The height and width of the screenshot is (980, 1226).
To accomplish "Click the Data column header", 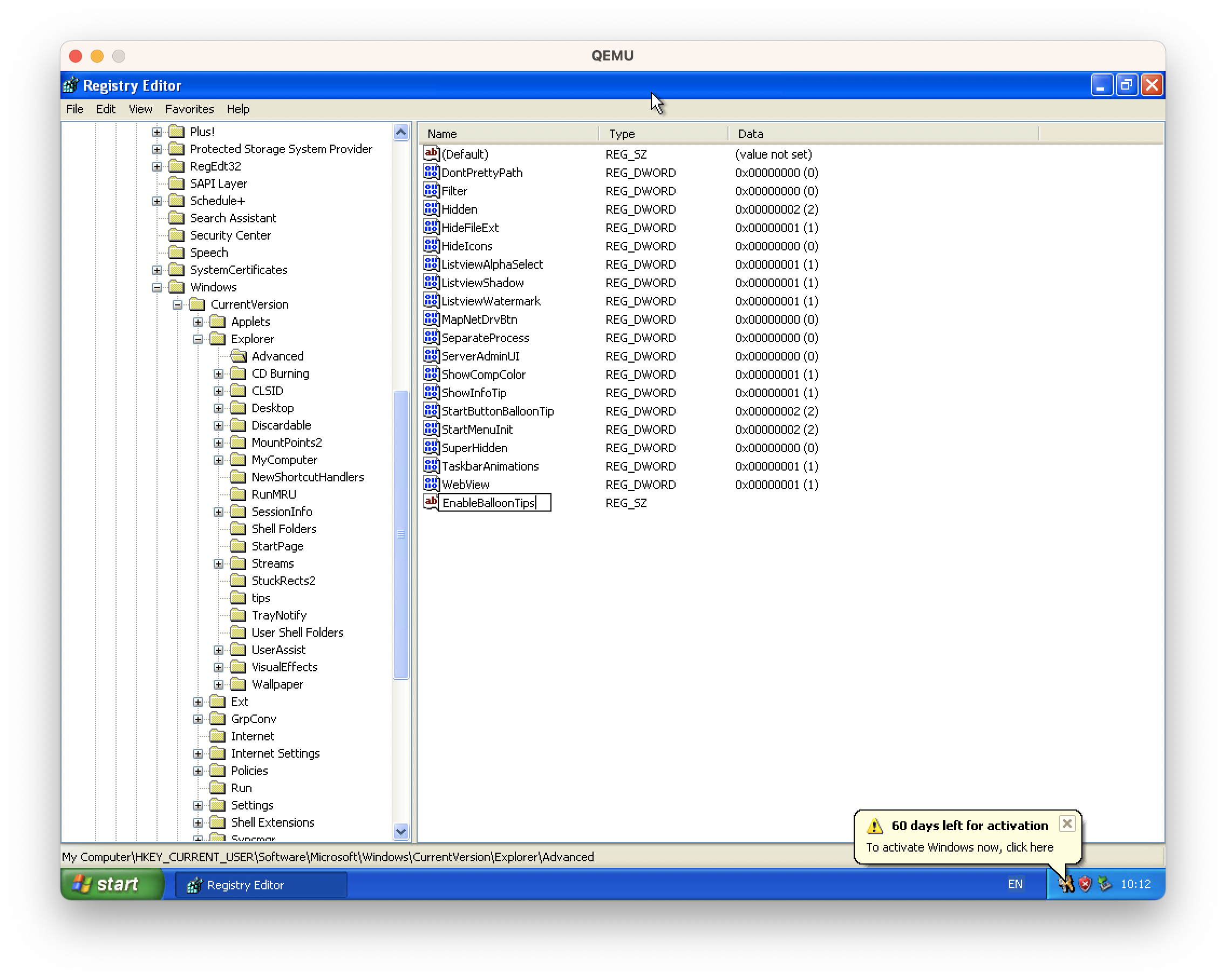I will tap(883, 134).
